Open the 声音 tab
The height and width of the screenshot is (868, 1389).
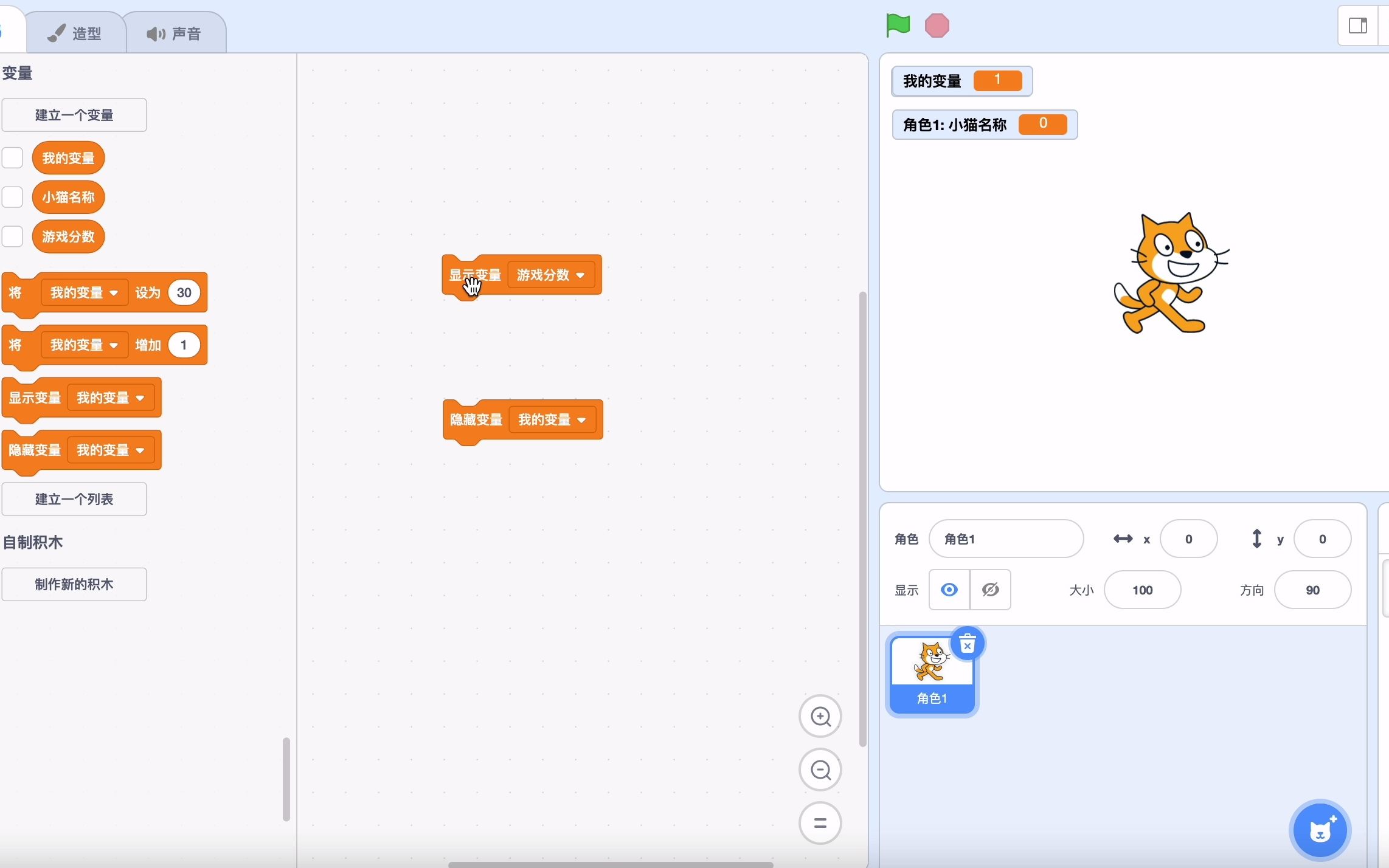coord(175,33)
